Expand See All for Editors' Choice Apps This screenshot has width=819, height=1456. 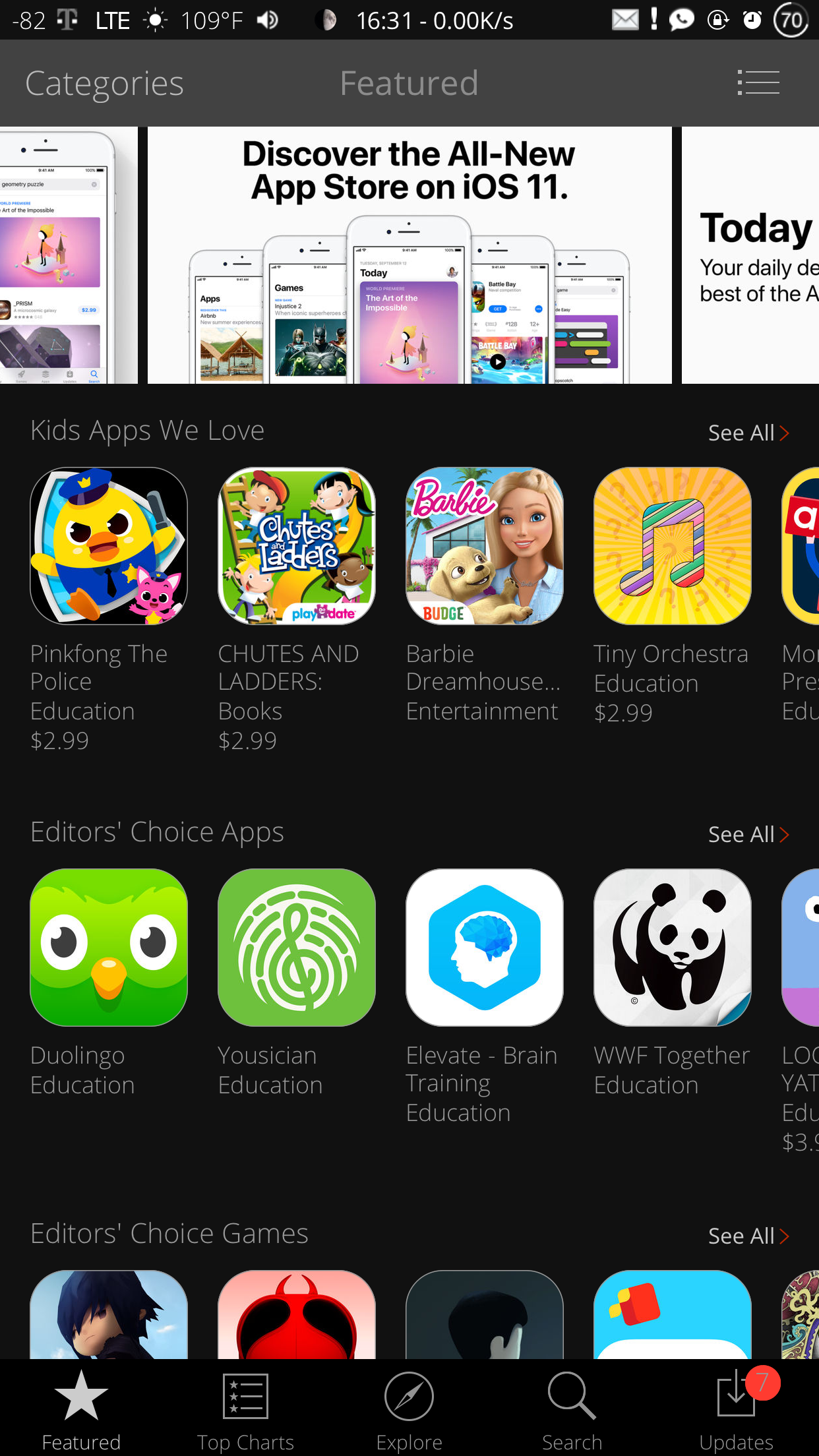pos(748,834)
